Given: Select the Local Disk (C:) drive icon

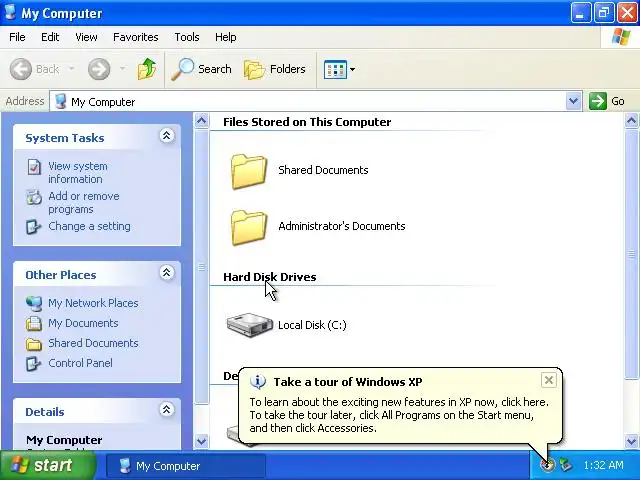Looking at the screenshot, I should click(x=249, y=325).
